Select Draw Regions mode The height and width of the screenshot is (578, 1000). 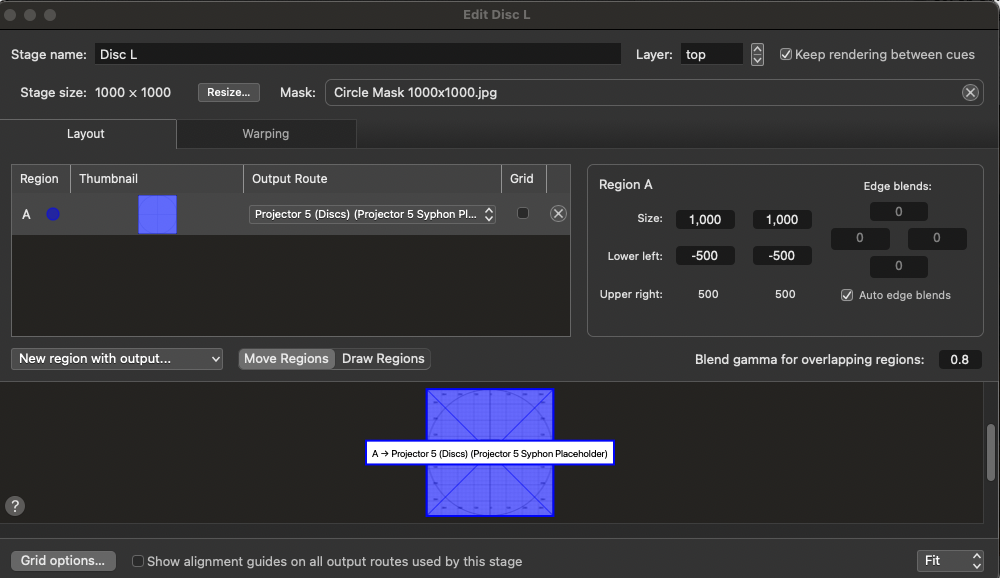click(x=383, y=359)
